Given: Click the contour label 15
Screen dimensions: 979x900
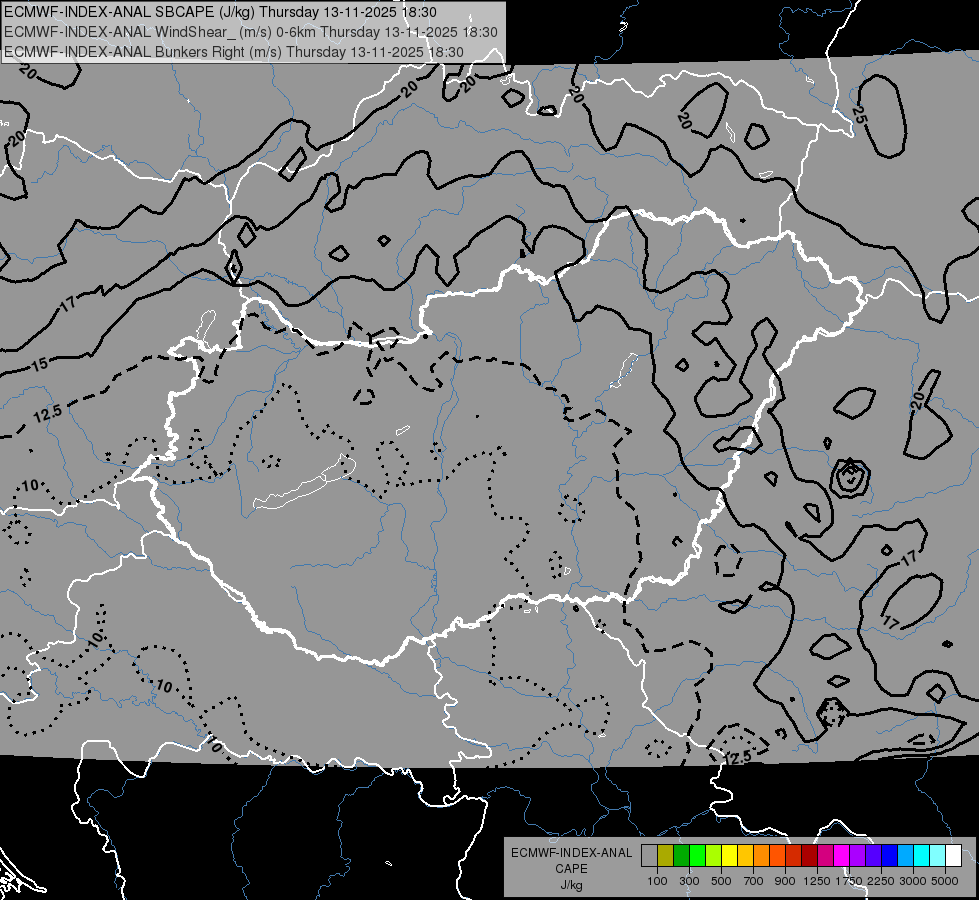Looking at the screenshot, I should pos(39,363).
